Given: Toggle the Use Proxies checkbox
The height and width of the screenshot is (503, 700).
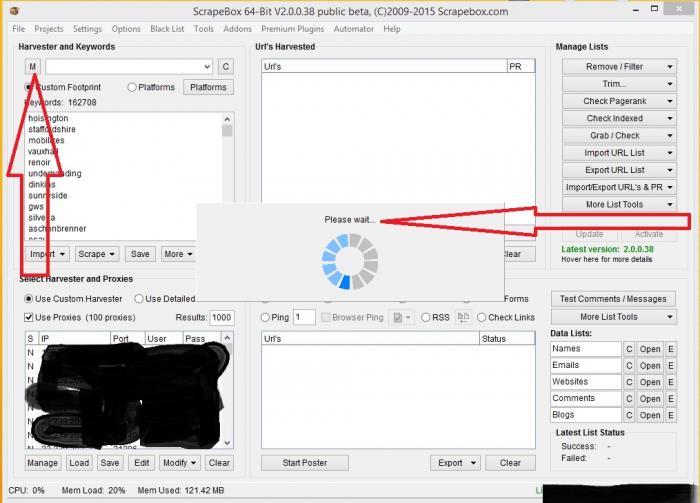Looking at the screenshot, I should [29, 317].
